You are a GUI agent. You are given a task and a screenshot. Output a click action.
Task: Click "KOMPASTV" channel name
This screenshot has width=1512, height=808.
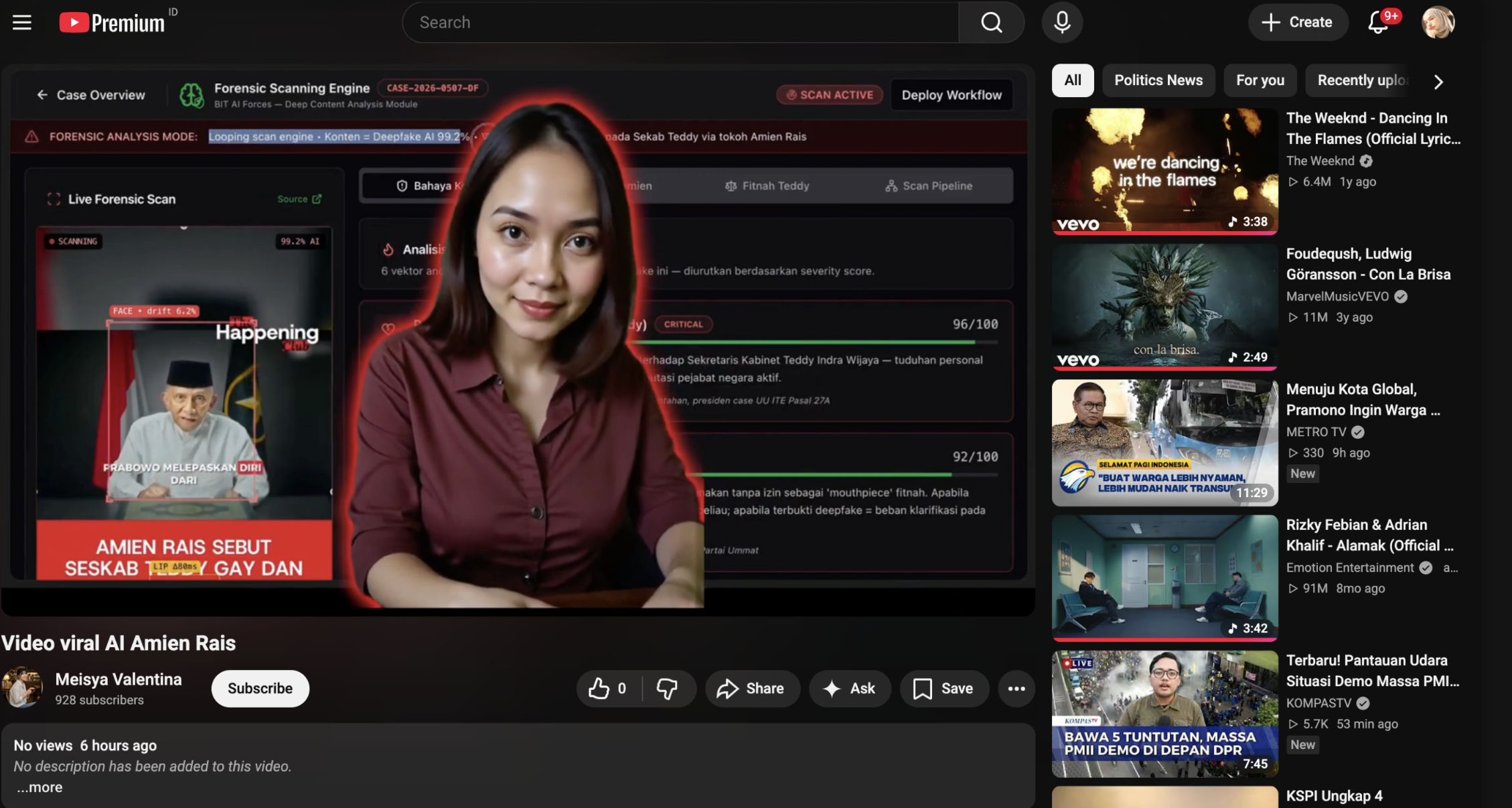1318,703
